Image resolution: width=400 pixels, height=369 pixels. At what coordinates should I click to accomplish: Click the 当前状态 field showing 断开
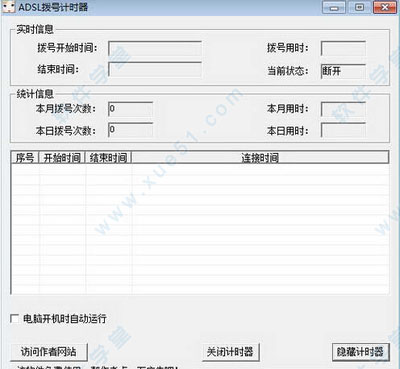point(343,71)
